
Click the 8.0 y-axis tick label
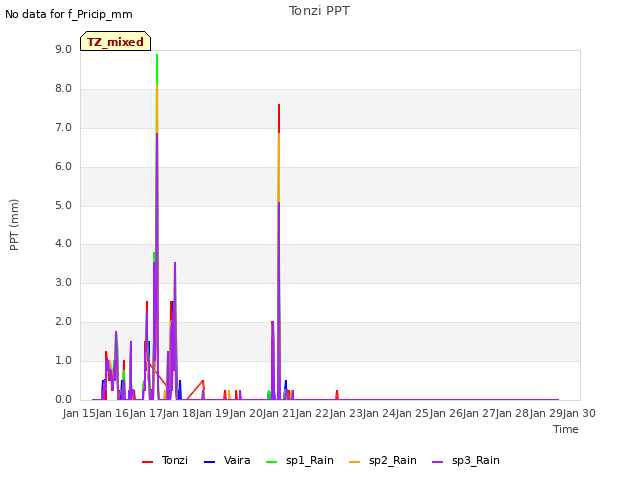pos(63,89)
